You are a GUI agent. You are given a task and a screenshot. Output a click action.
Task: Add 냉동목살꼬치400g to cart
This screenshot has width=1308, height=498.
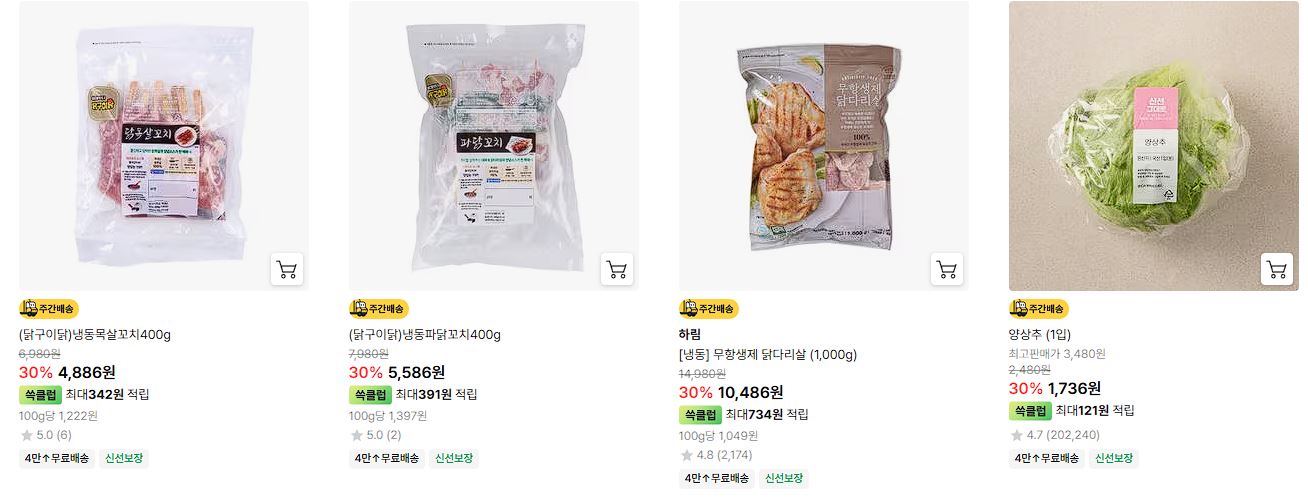coord(286,269)
